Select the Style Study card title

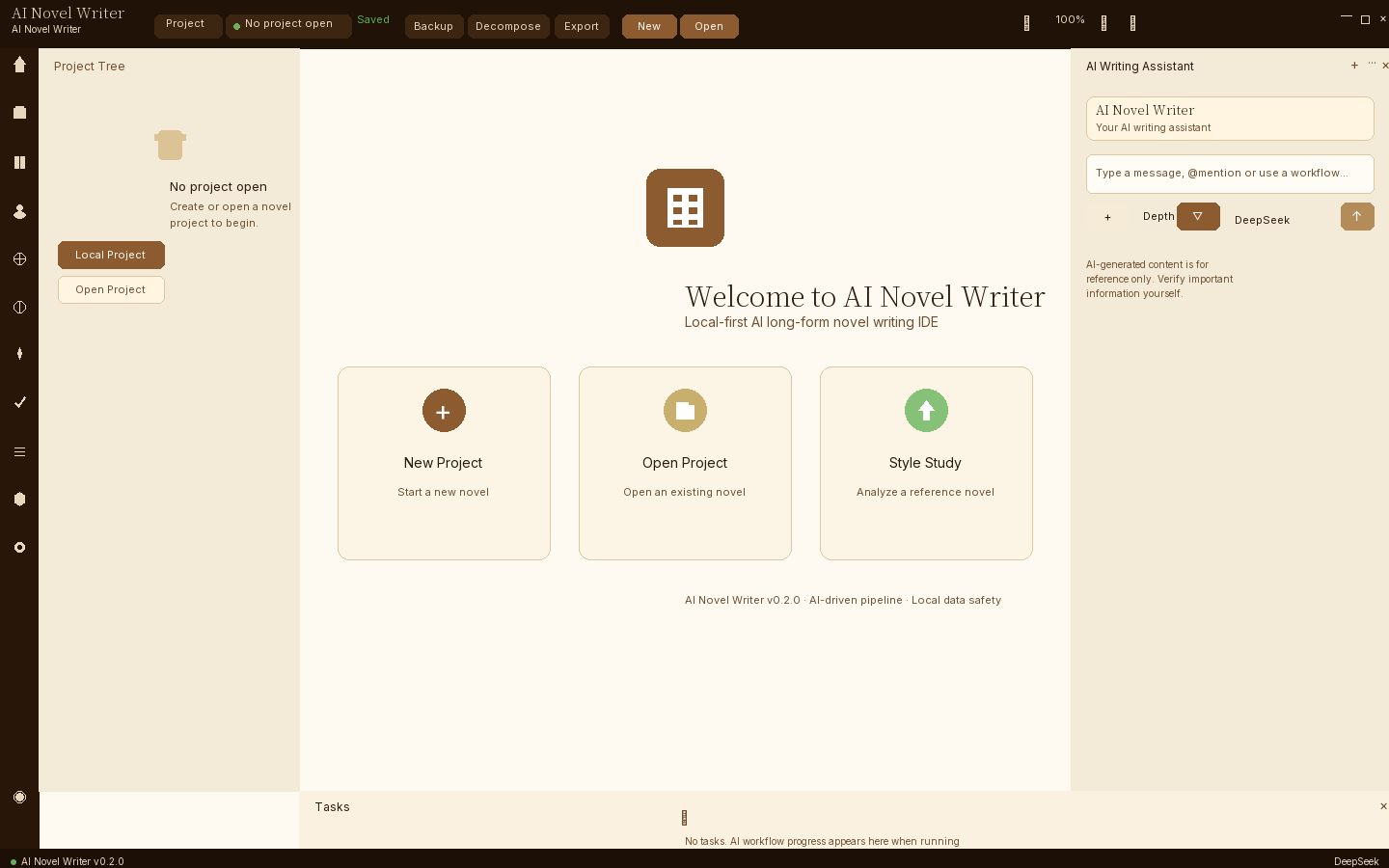click(x=925, y=463)
